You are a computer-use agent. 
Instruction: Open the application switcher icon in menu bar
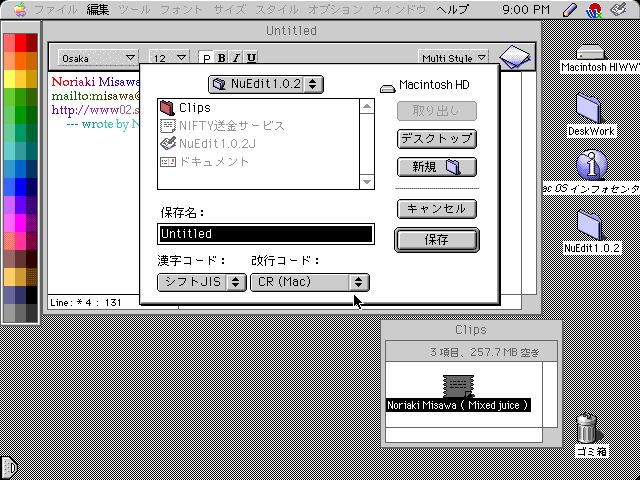[x=619, y=9]
